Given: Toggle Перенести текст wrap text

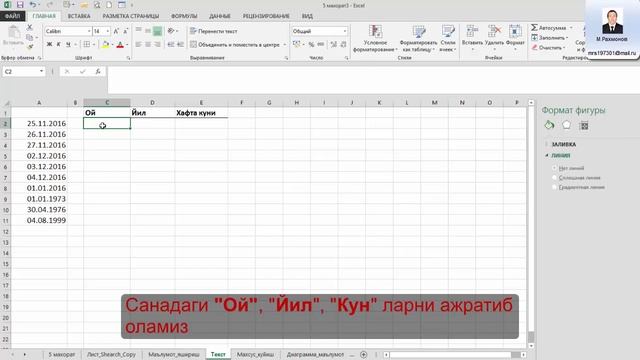Looking at the screenshot, I should (214, 31).
